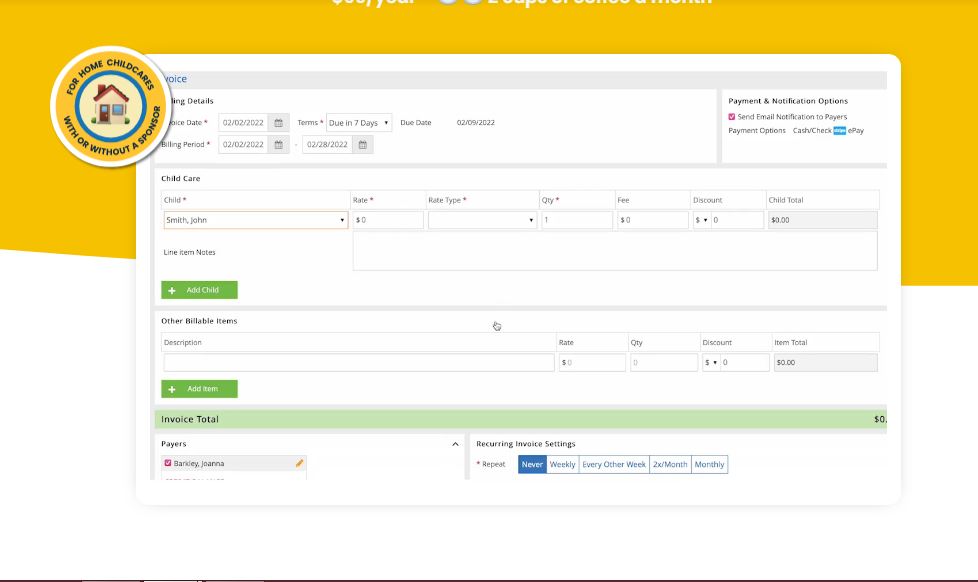Open the Billing Period start date calendar
This screenshot has height=582, width=978.
pyautogui.click(x=279, y=145)
